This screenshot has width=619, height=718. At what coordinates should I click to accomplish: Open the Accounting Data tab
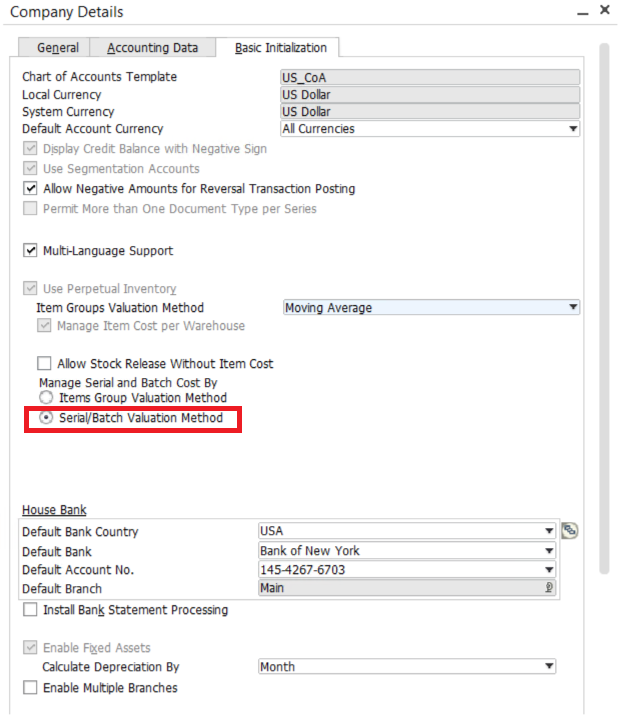152,48
